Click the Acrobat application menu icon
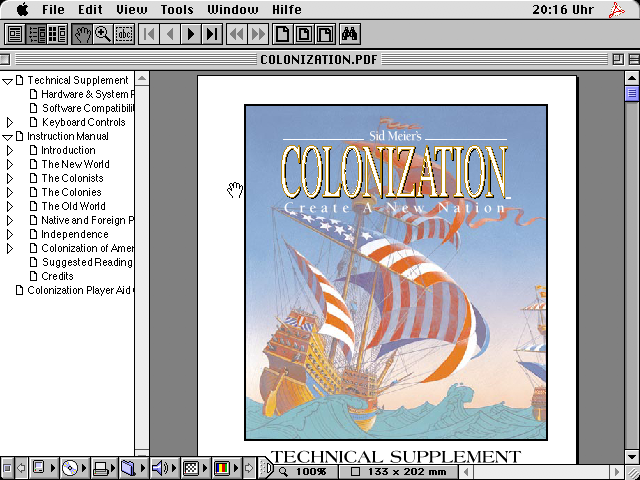640x480 pixels. click(617, 10)
